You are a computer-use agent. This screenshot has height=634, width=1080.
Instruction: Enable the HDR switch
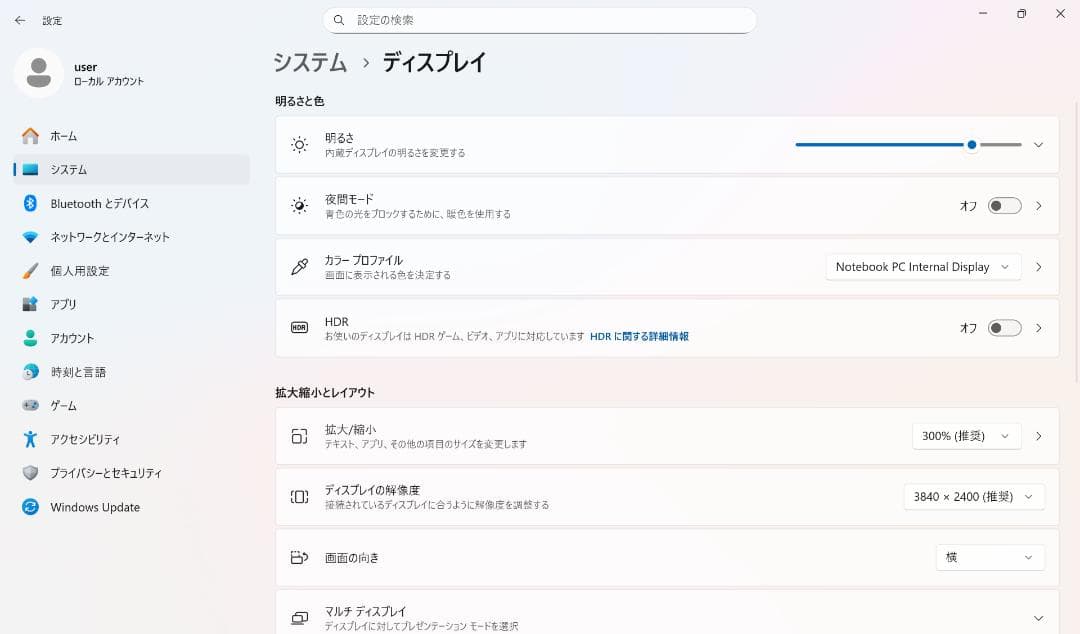[1003, 327]
